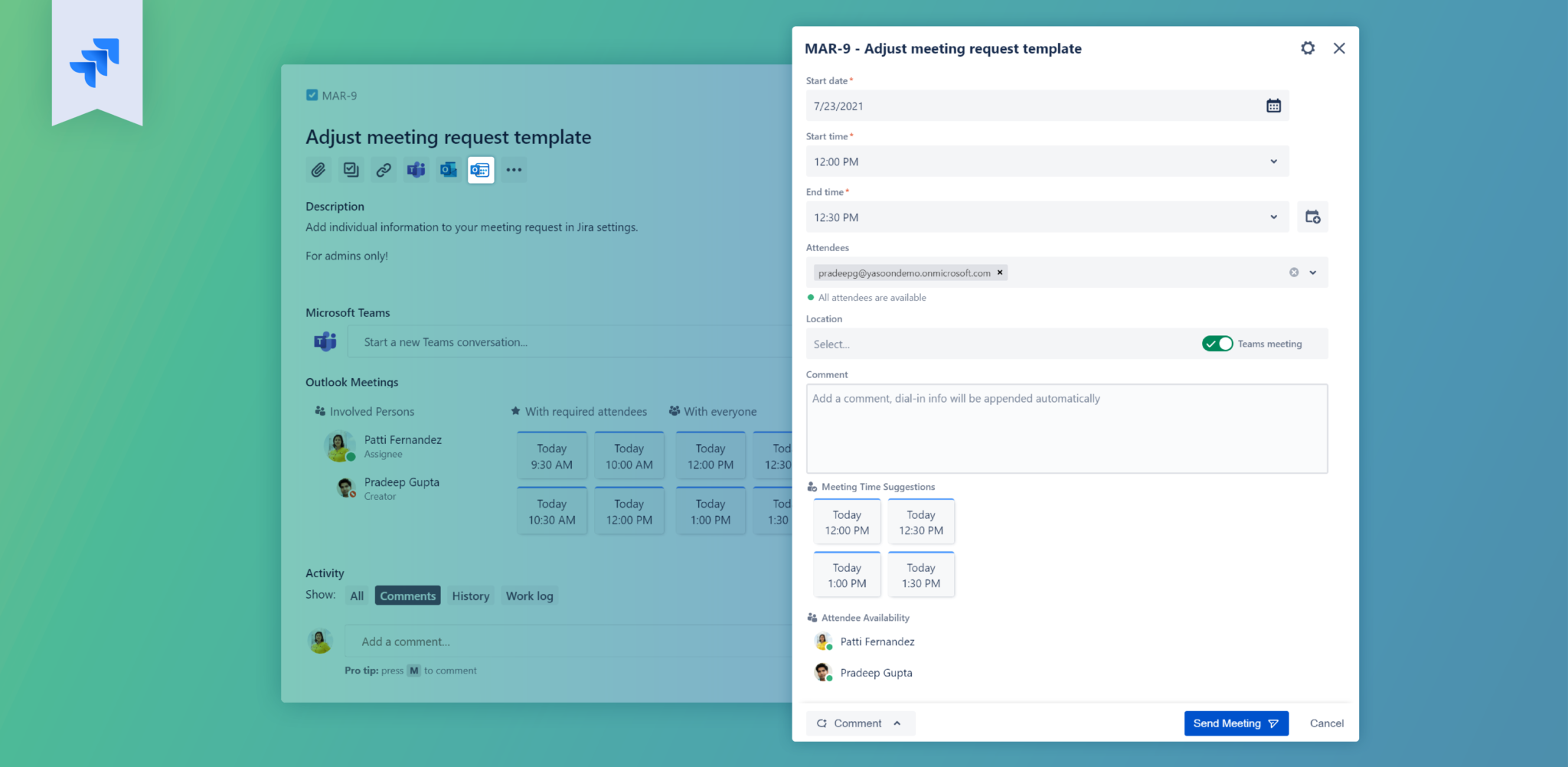Enable the Teams meeting toggle

(1217, 344)
